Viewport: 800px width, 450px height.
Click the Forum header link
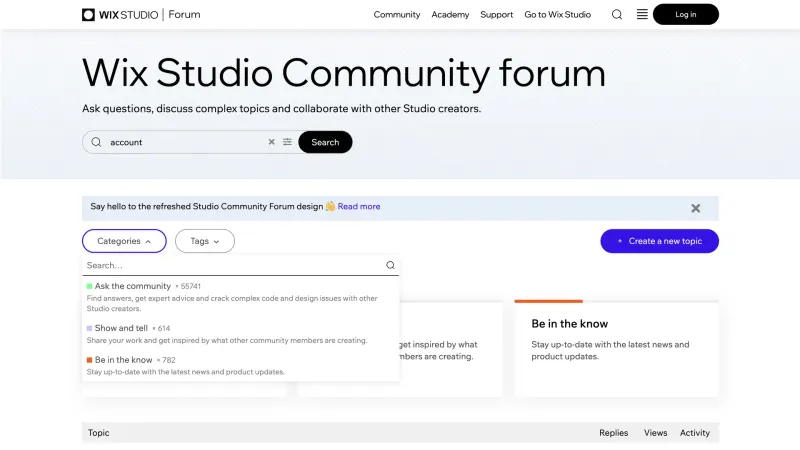tap(184, 14)
